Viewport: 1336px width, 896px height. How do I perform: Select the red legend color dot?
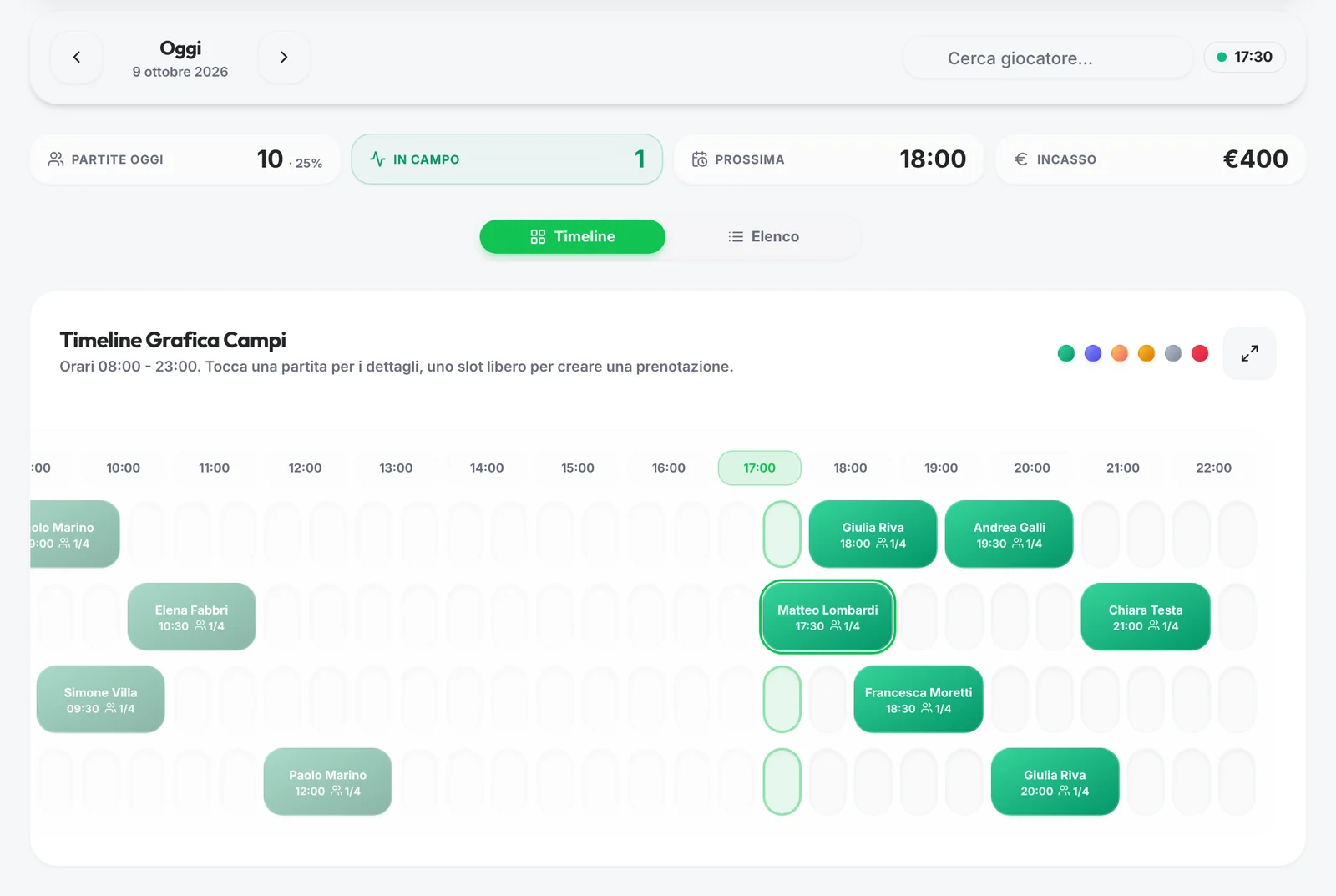[x=1200, y=353]
